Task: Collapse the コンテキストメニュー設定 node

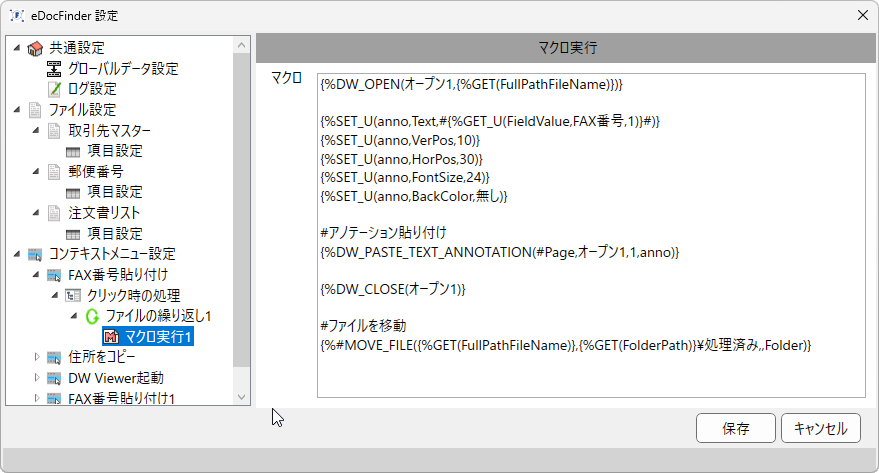Action: point(17,254)
